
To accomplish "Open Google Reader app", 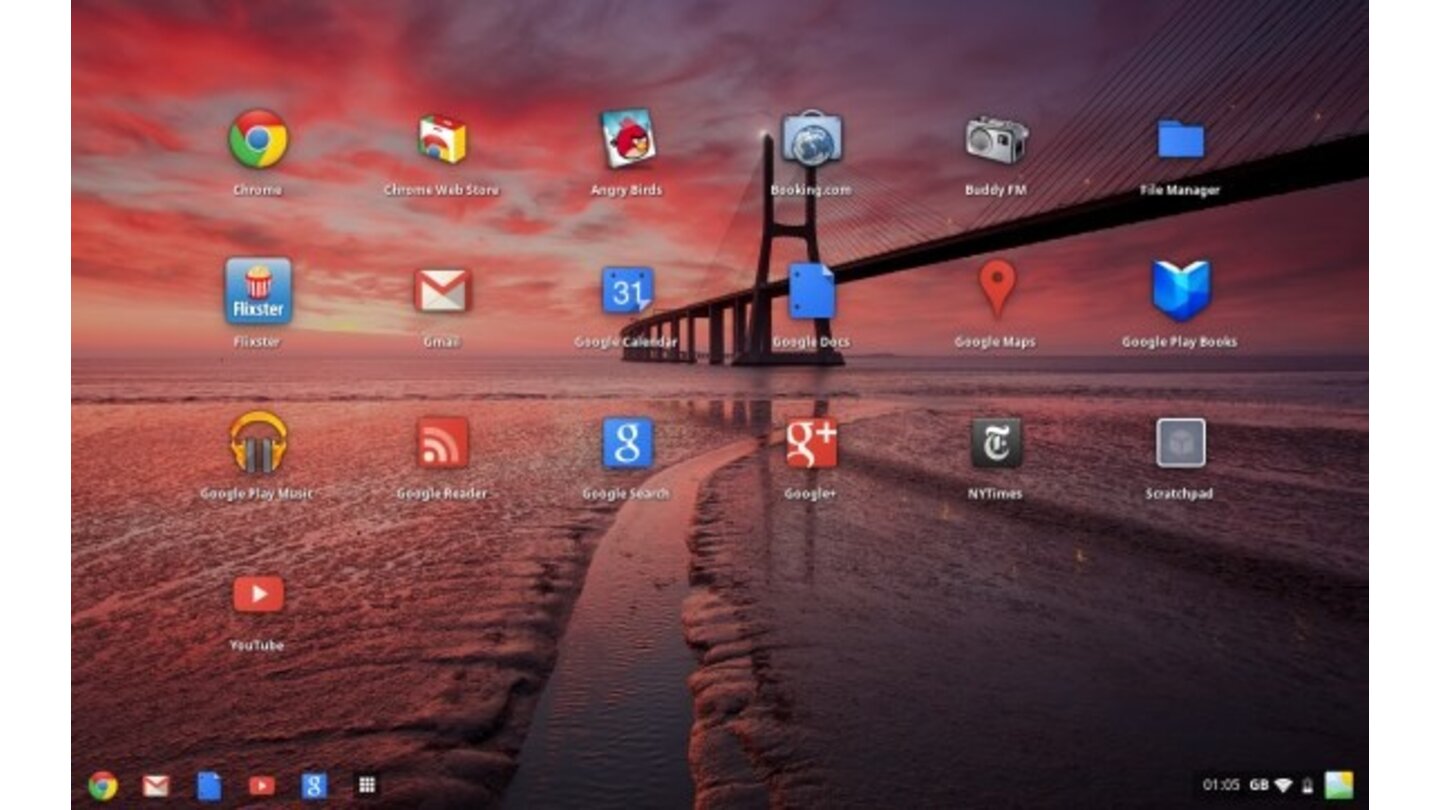I will tap(442, 443).
